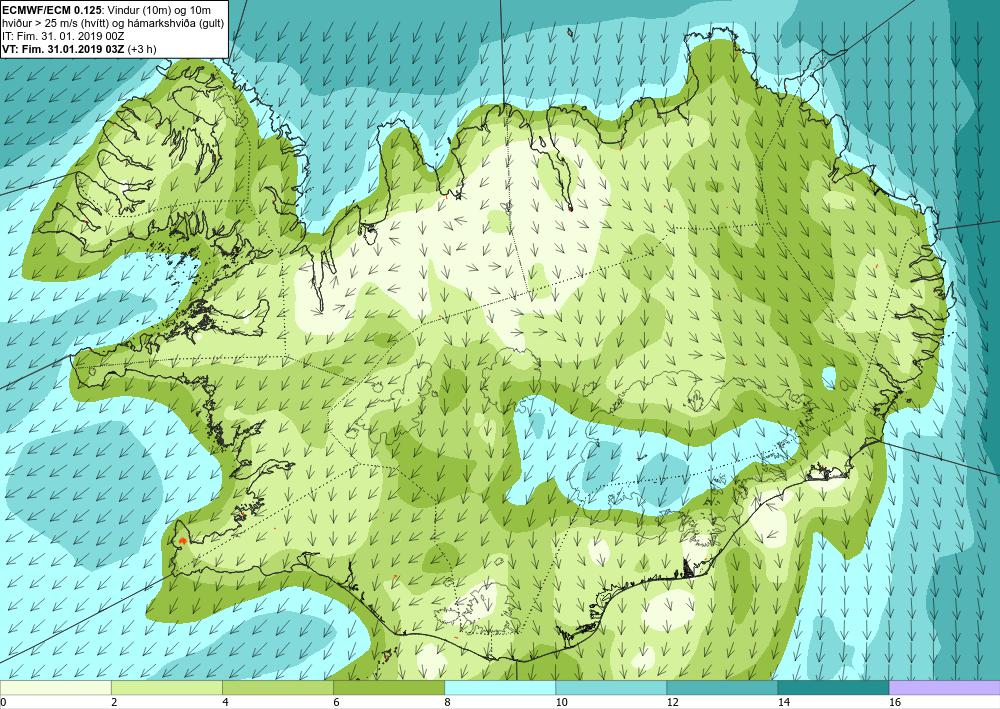
Task: Click the 2–4 m/s light green legend swatch
Action: click(x=166, y=687)
